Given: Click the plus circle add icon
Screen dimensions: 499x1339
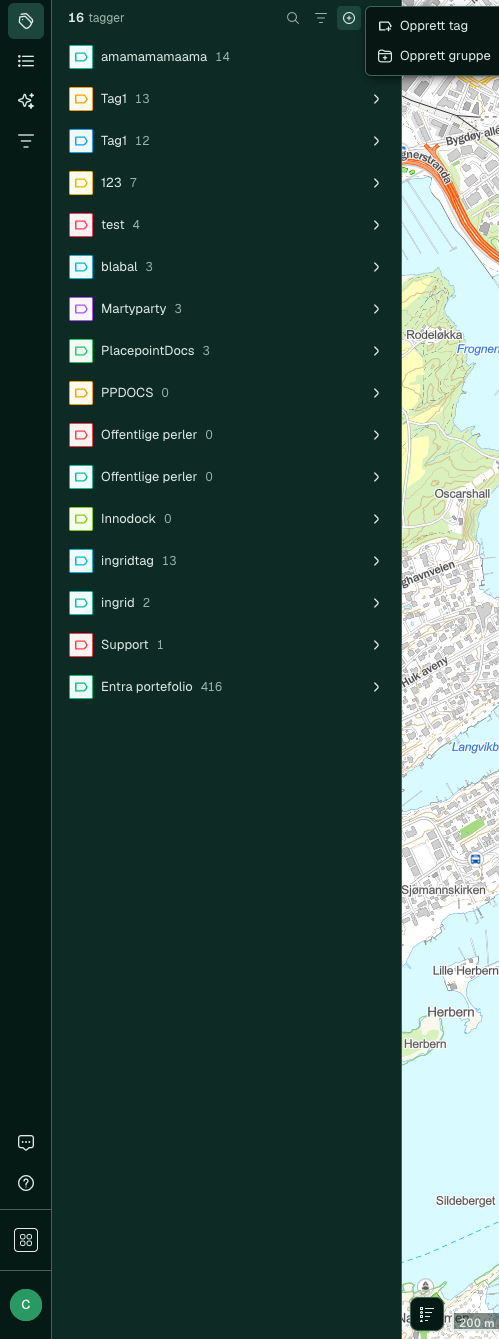Looking at the screenshot, I should [x=349, y=18].
